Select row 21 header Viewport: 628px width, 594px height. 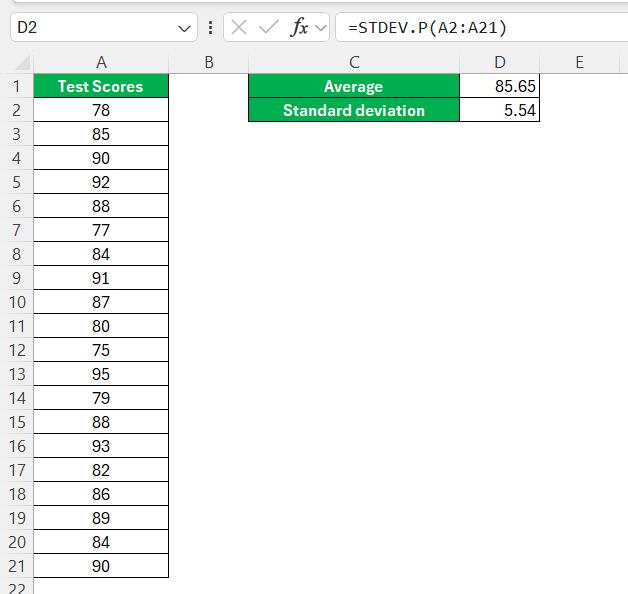tap(17, 566)
